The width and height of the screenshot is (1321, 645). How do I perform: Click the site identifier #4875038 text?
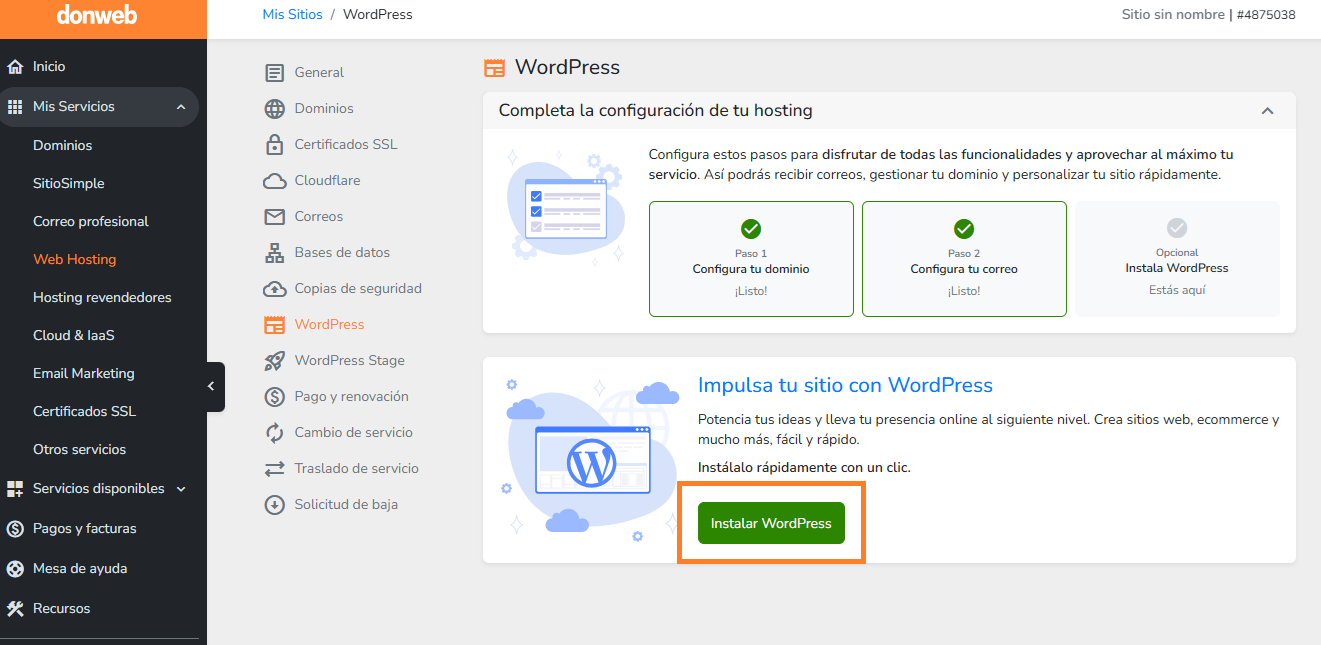click(x=1266, y=15)
